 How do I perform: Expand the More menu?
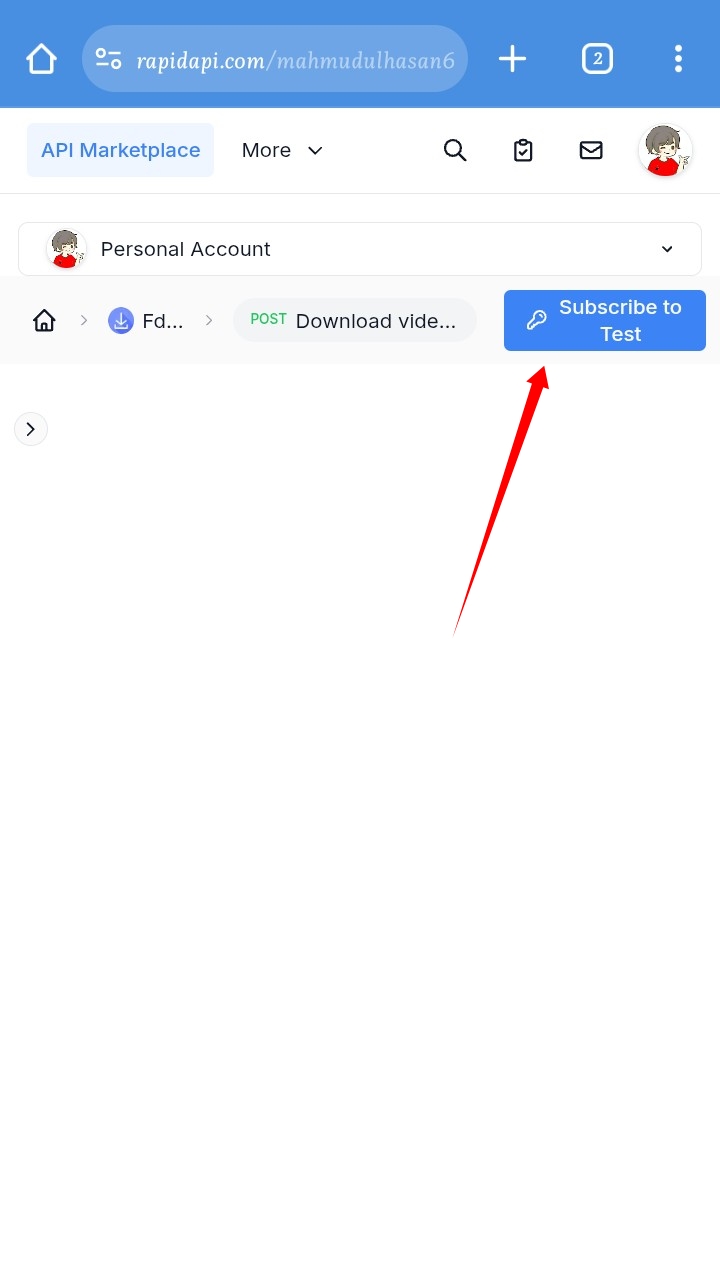click(282, 150)
